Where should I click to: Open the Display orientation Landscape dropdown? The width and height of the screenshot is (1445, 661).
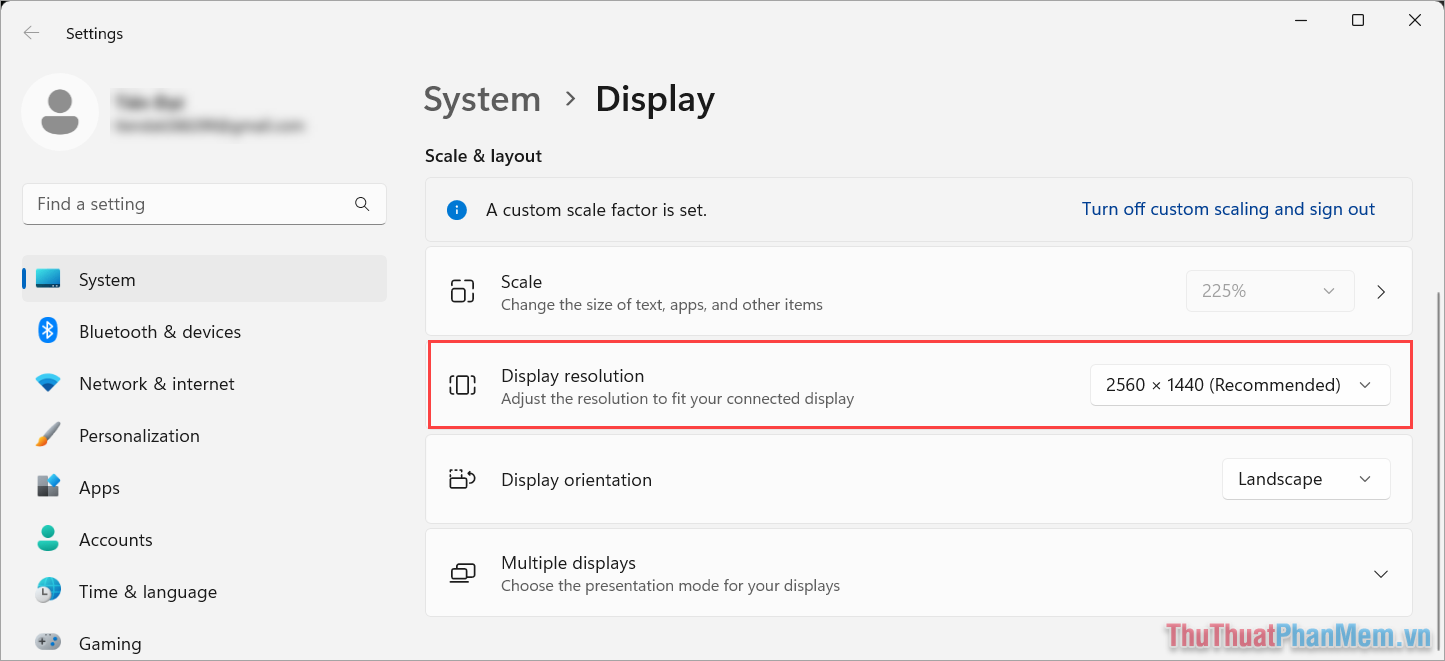pyautogui.click(x=1305, y=478)
